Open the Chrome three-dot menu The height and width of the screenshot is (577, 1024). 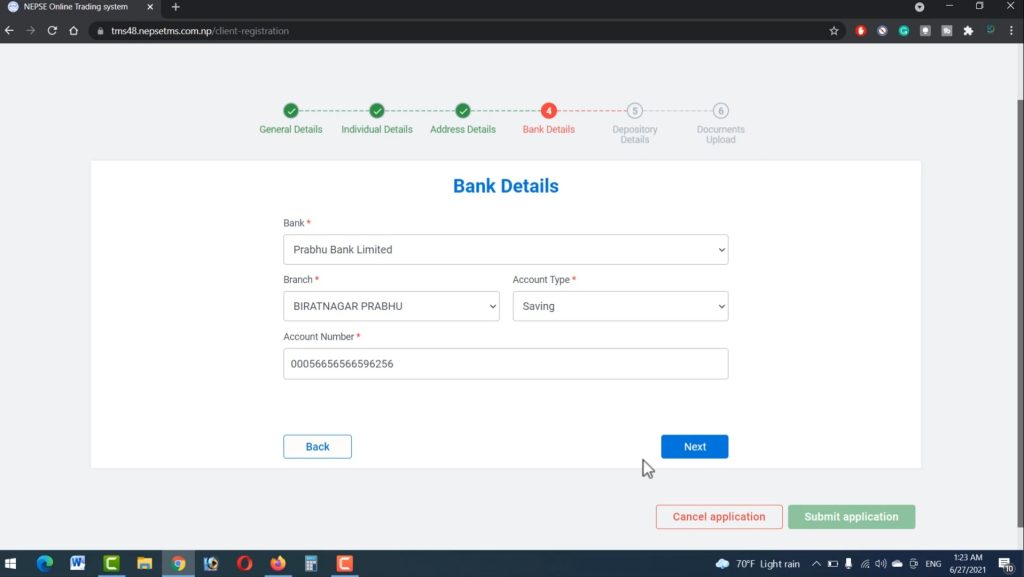(x=1011, y=31)
